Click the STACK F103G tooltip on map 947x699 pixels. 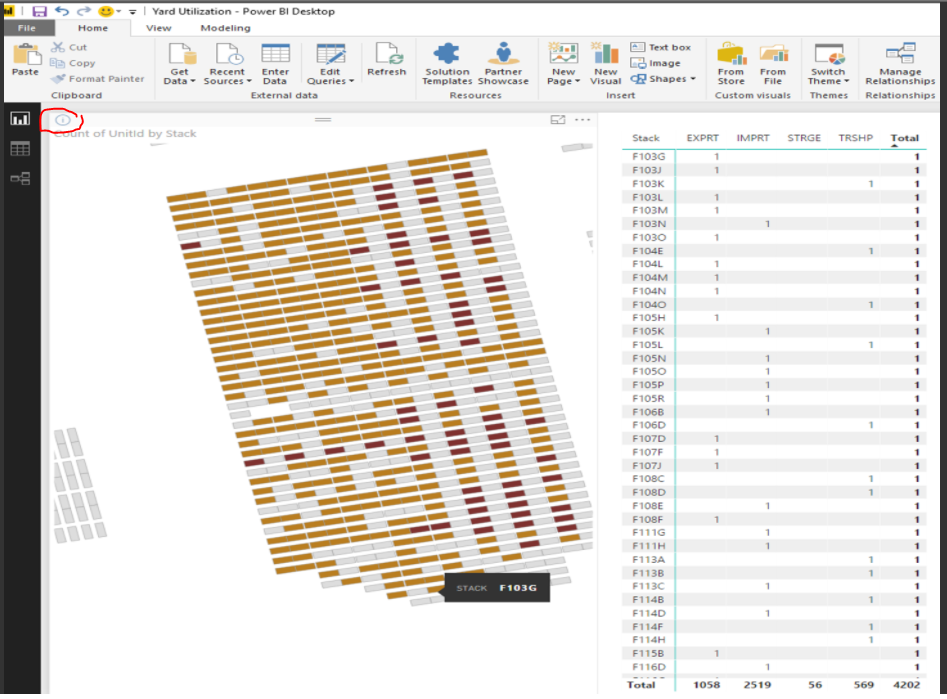[497, 588]
